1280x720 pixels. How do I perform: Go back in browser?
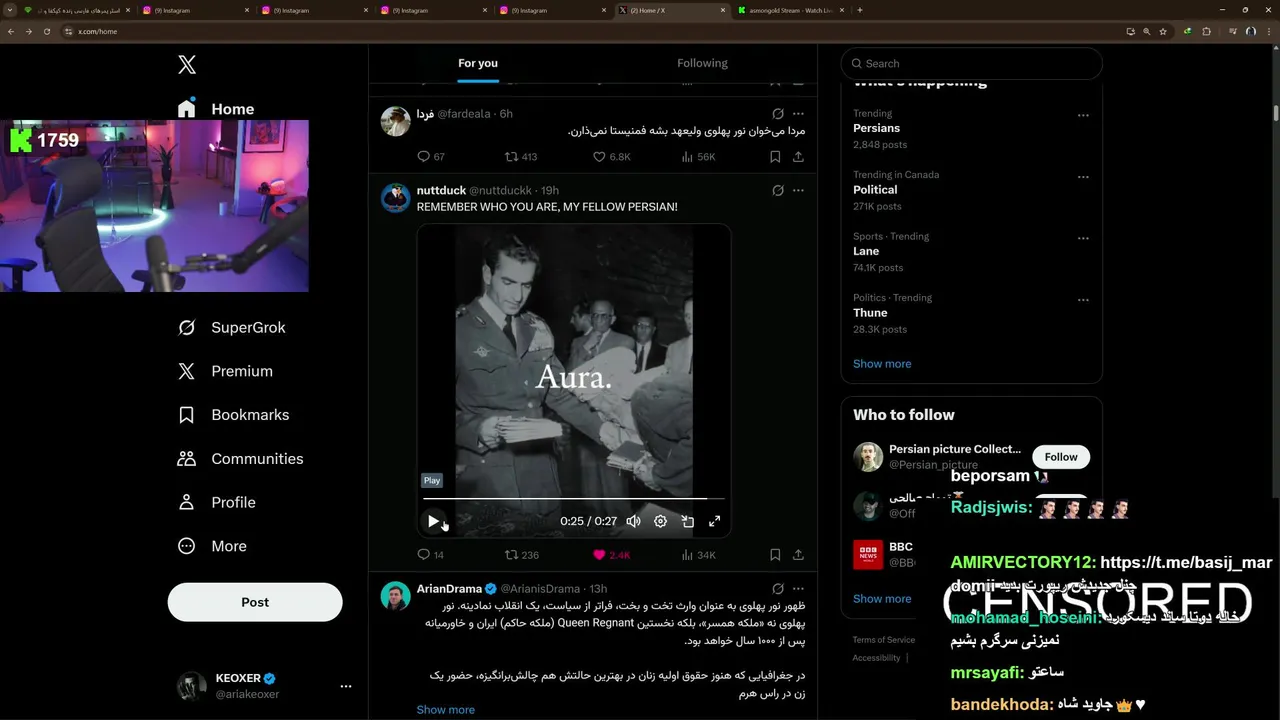pos(11,31)
